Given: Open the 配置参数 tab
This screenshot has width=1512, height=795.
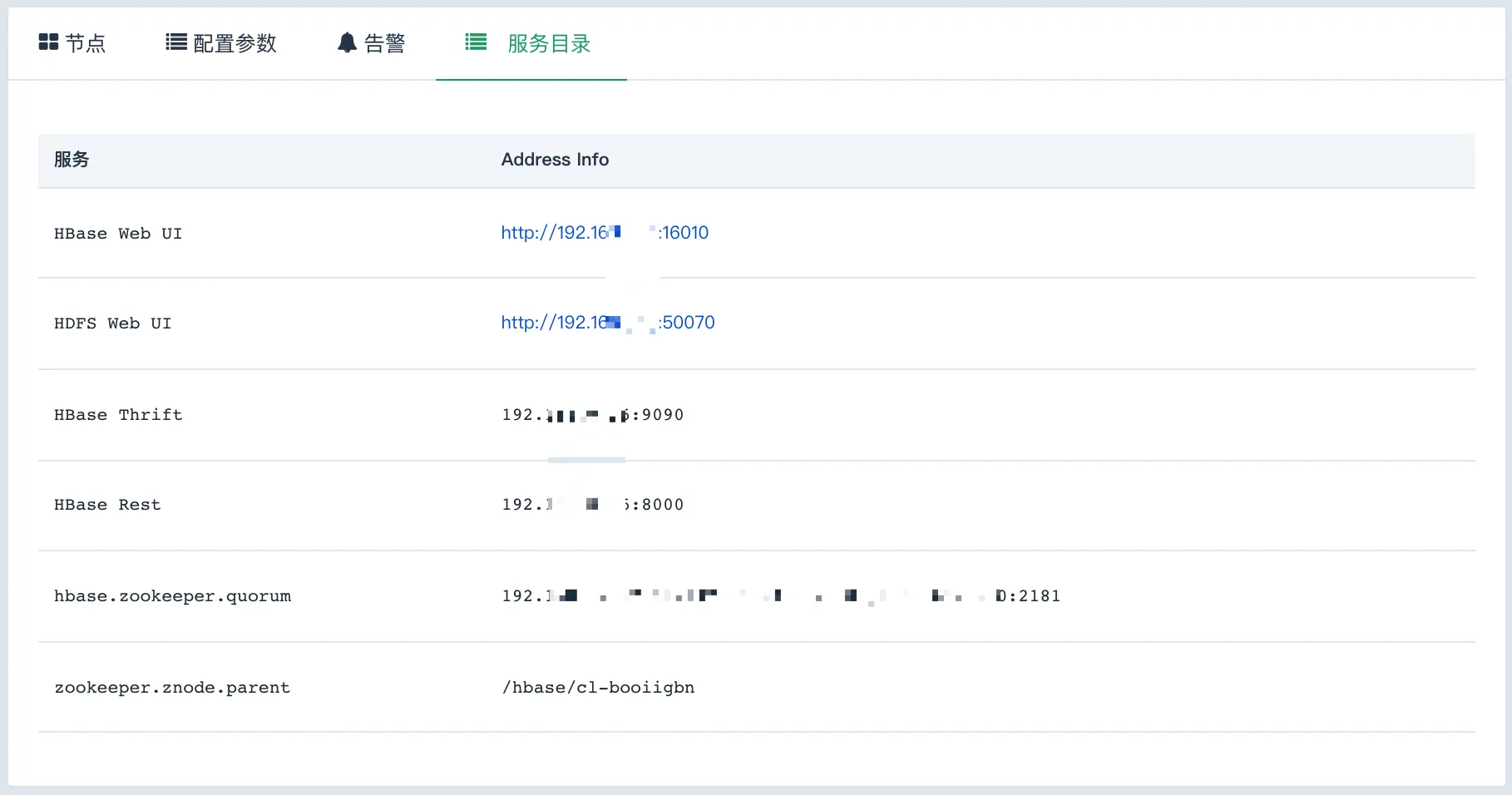Looking at the screenshot, I should (x=221, y=43).
